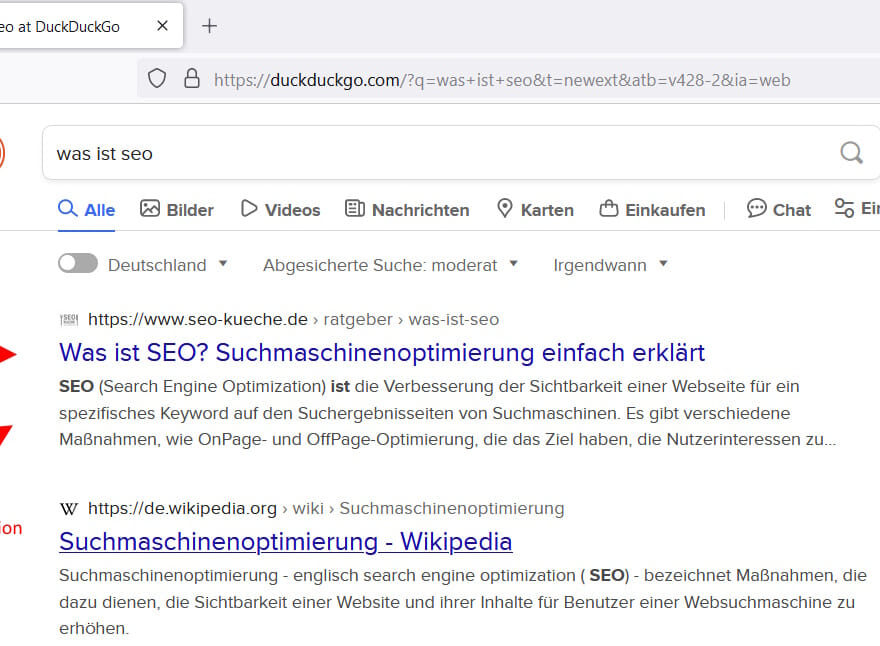Screen dimensions: 880x646
Task: Expand the Deutschland region dropdown
Action: 167,264
